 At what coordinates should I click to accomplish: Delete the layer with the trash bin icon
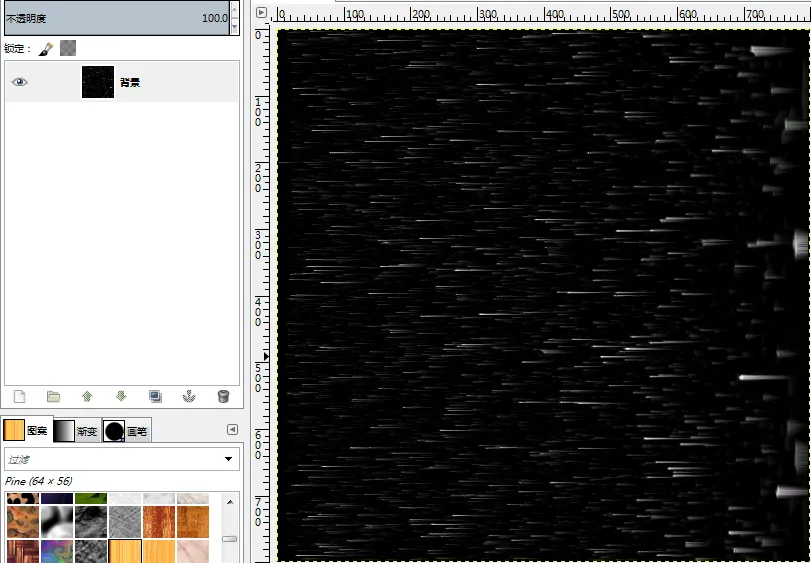point(223,397)
